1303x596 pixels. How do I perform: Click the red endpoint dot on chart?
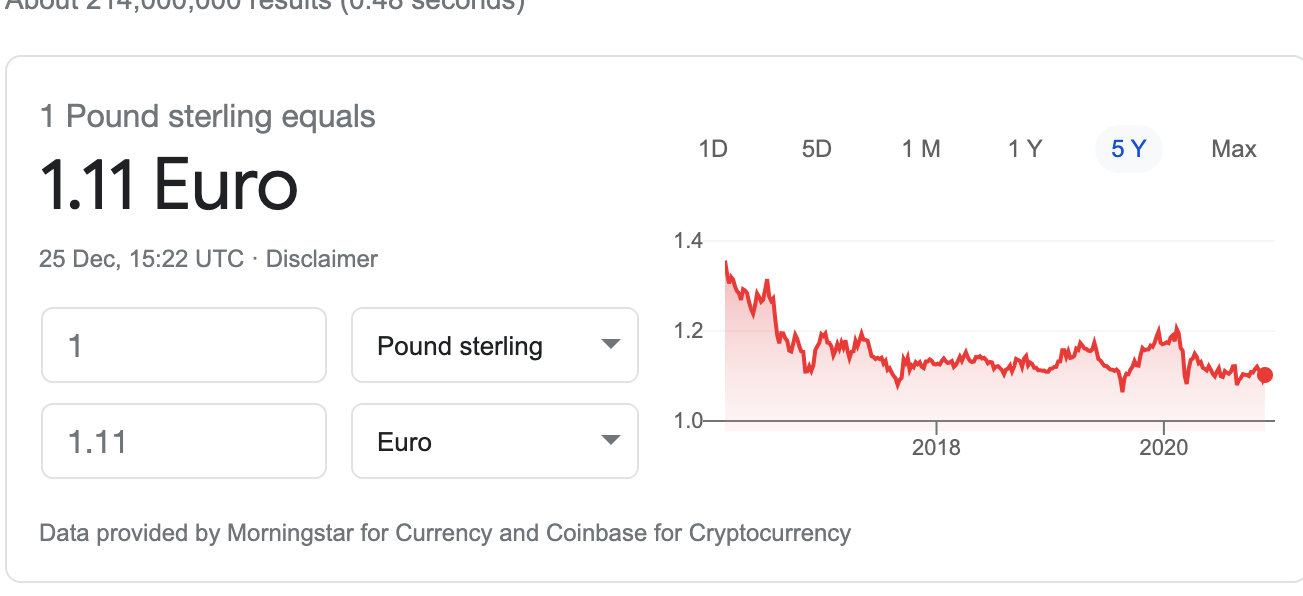1265,375
